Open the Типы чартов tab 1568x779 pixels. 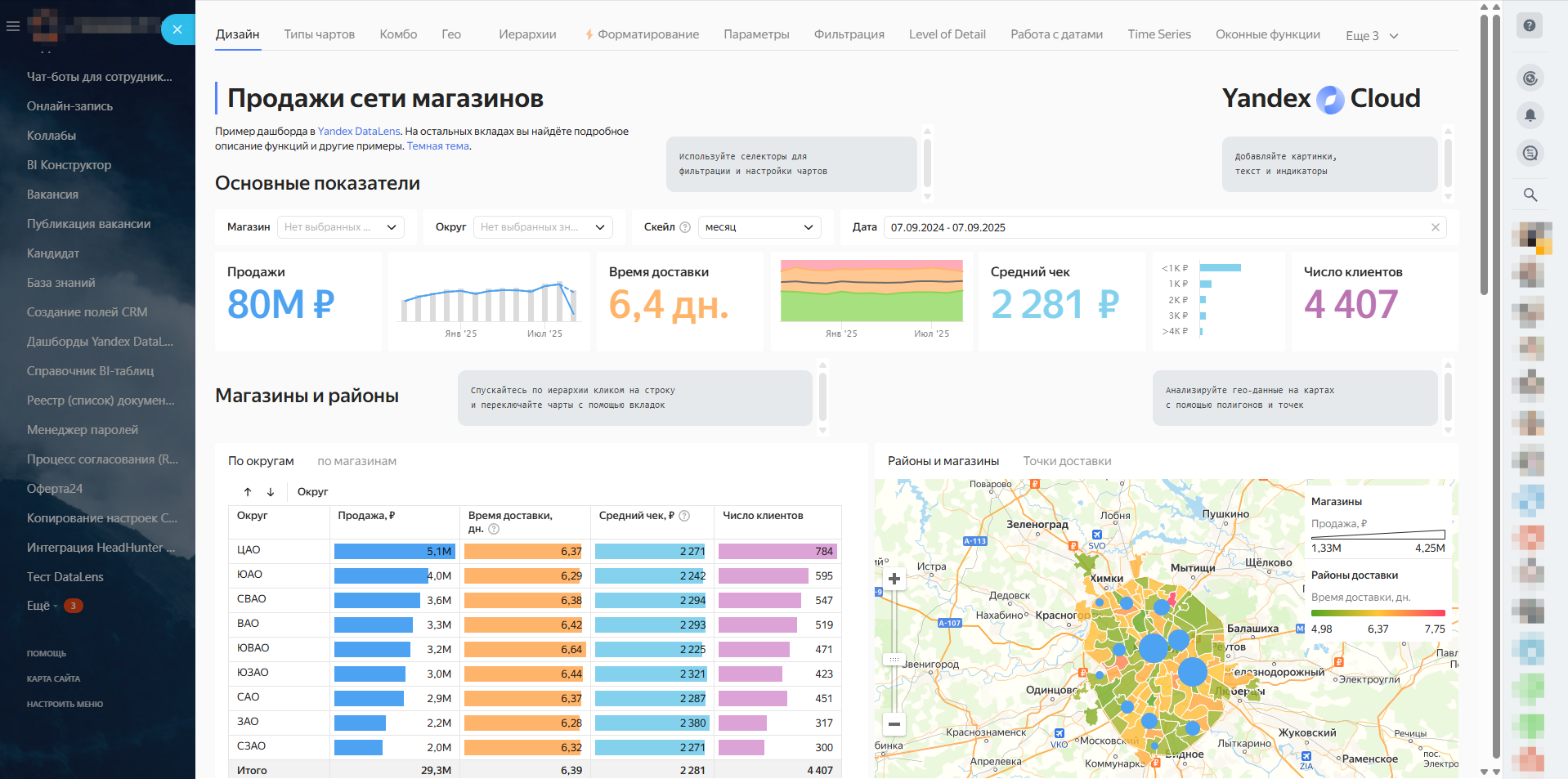319,34
